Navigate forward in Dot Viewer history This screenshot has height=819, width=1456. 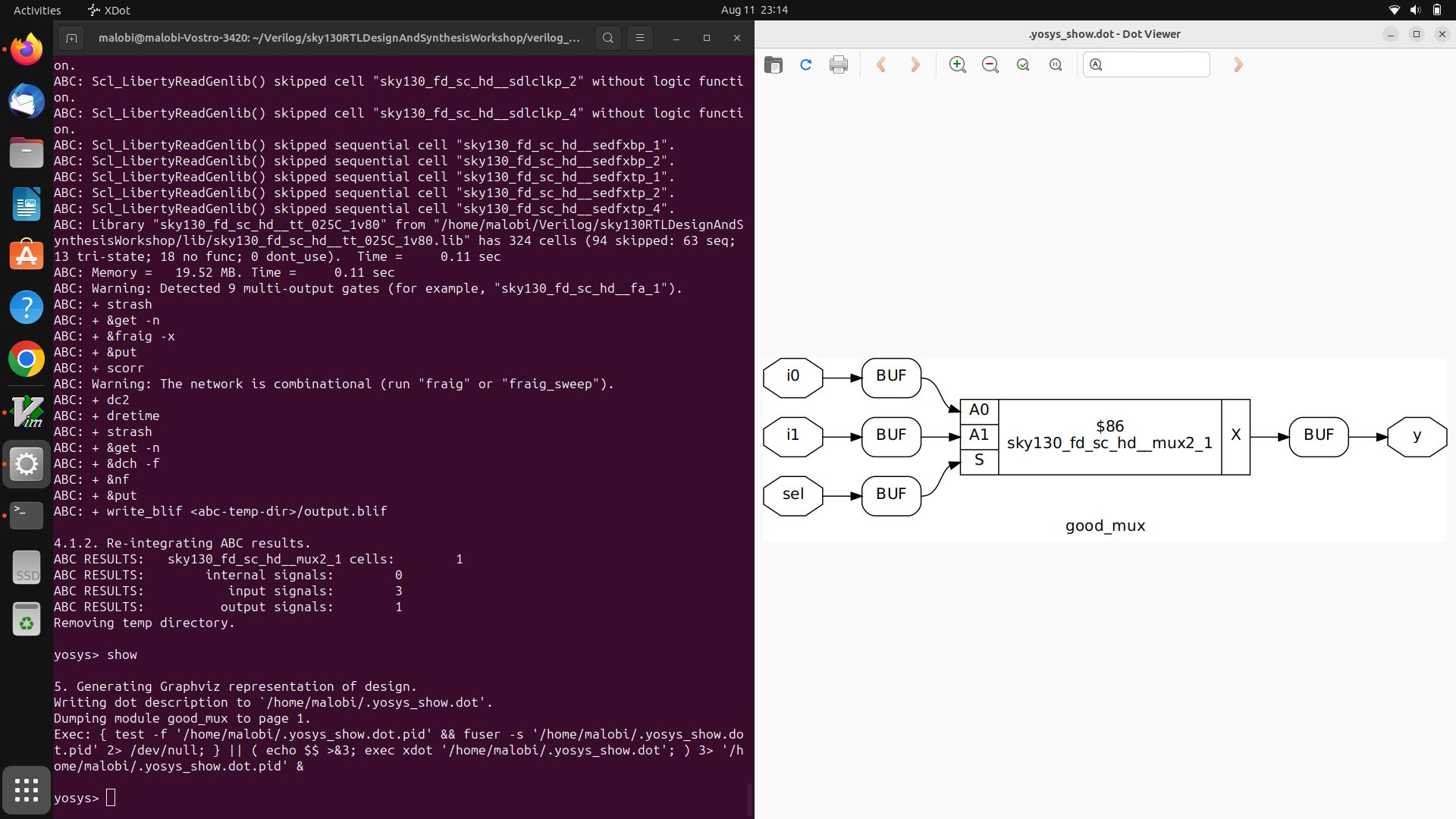(x=915, y=64)
